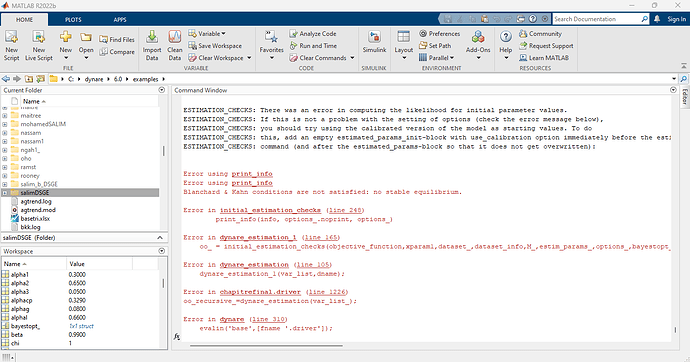Open Clean Data tool
The width and height of the screenshot is (690, 362).
pos(175,46)
